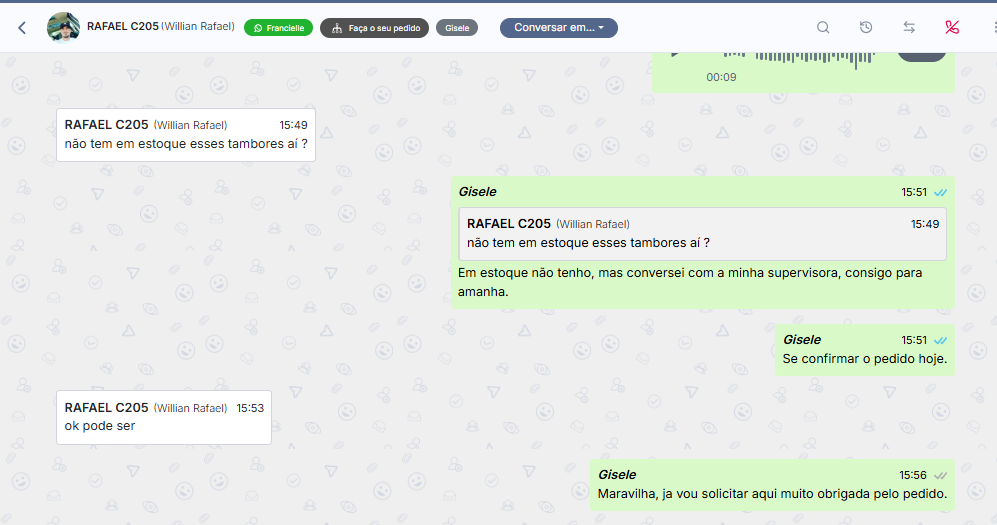Open Rafael C205's profile photo

point(63,27)
